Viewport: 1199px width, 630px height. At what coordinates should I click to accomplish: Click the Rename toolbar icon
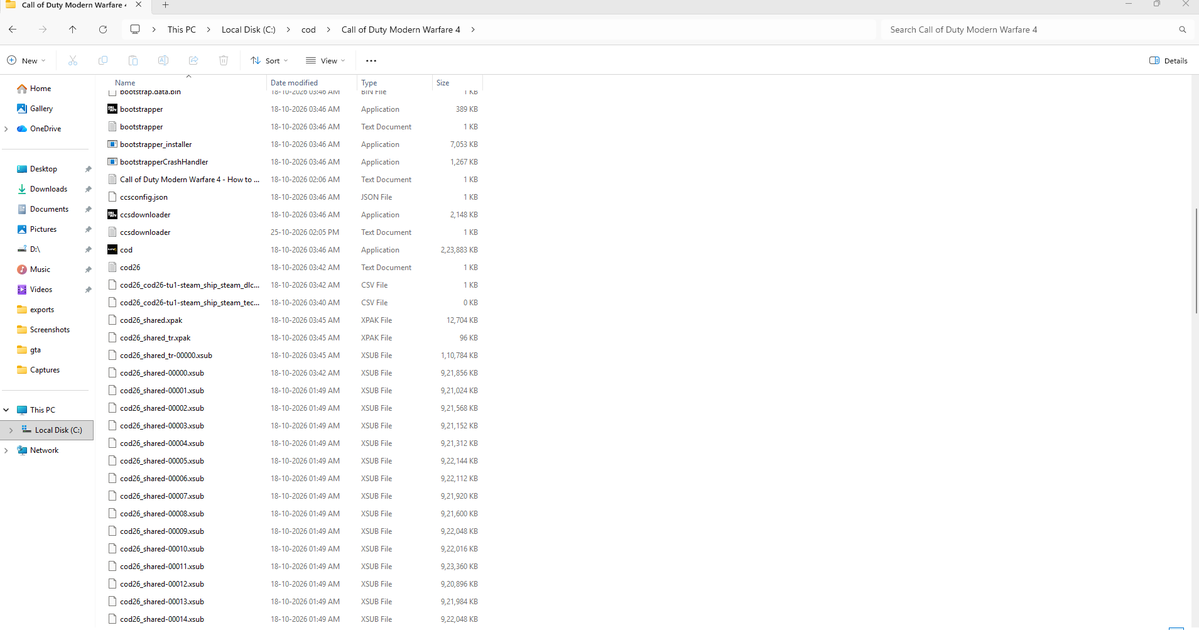[x=163, y=60]
